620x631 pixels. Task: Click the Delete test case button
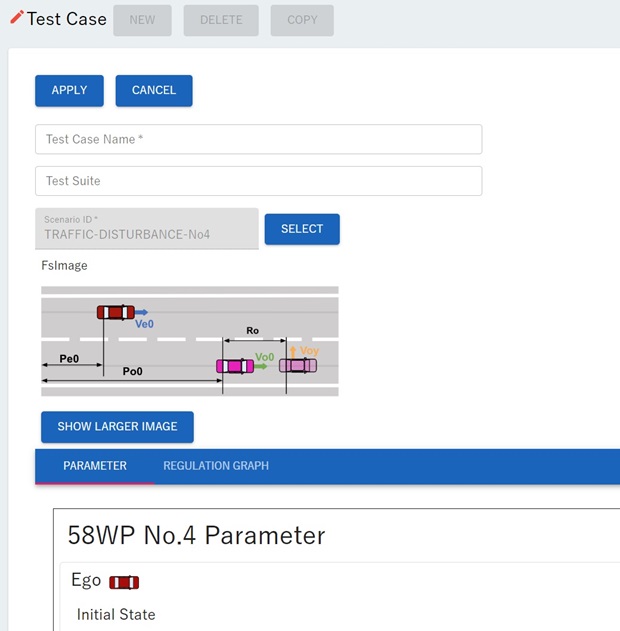point(221,20)
